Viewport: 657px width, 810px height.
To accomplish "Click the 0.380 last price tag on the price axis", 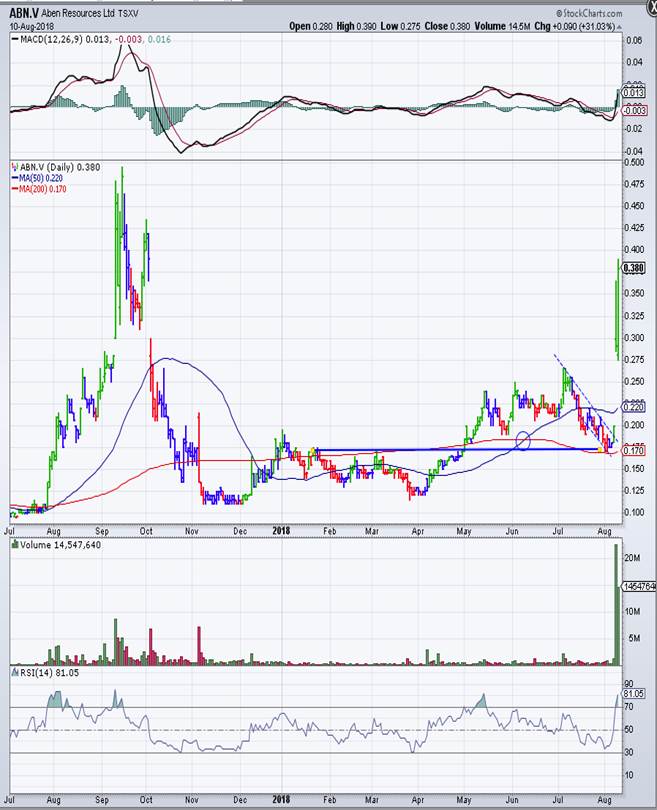I will tap(634, 268).
